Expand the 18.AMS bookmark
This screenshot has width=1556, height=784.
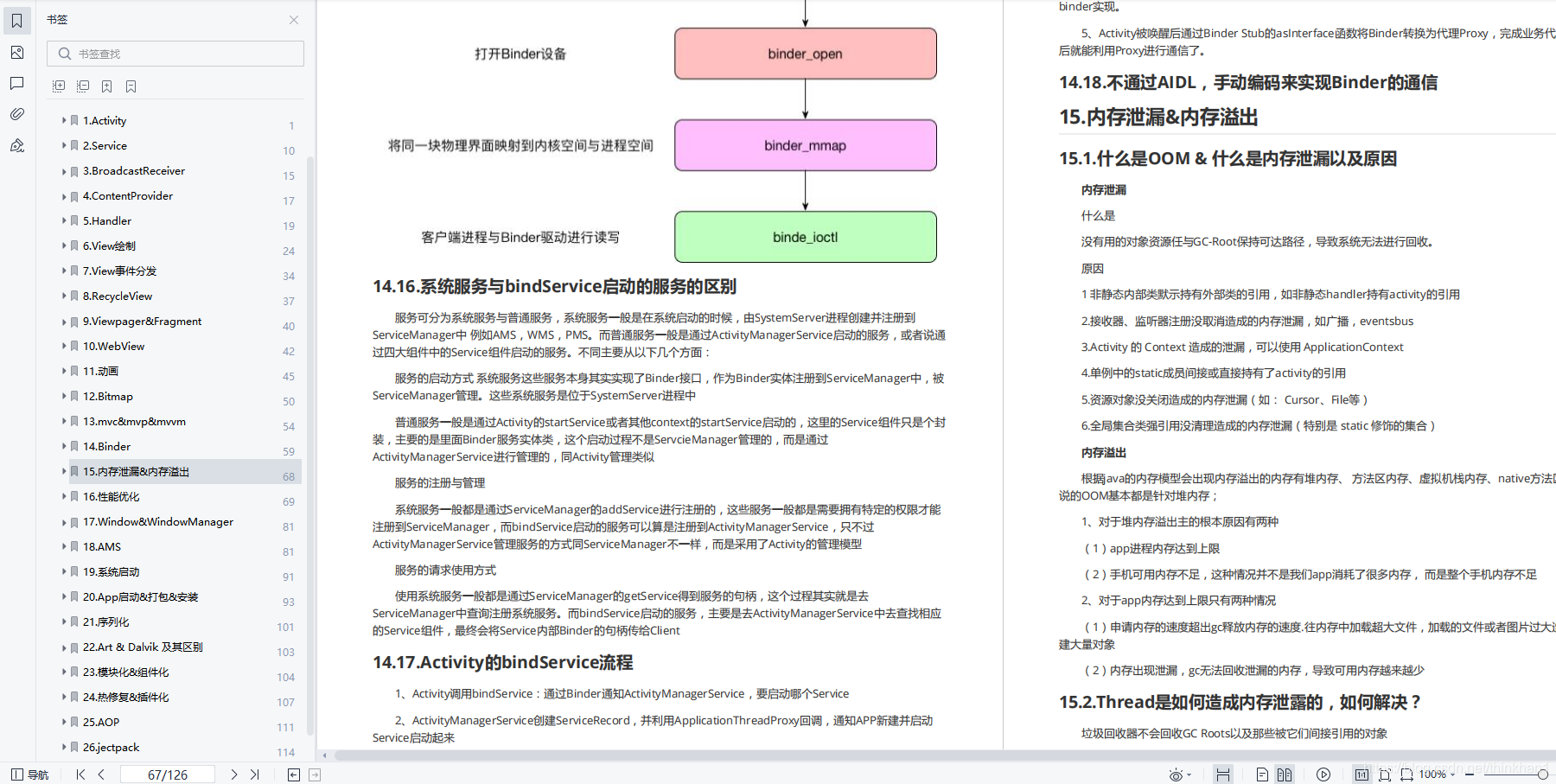(64, 546)
